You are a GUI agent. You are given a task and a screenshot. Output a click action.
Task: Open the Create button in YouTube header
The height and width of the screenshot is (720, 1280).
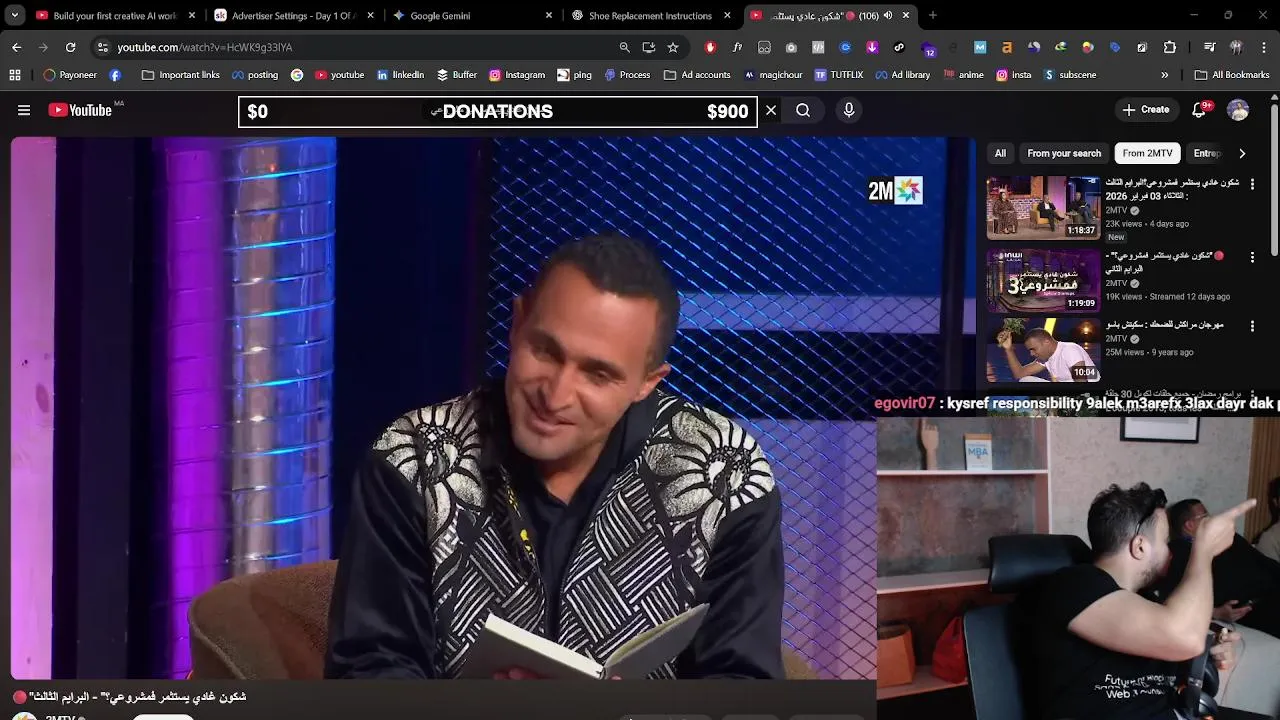[x=1146, y=110]
